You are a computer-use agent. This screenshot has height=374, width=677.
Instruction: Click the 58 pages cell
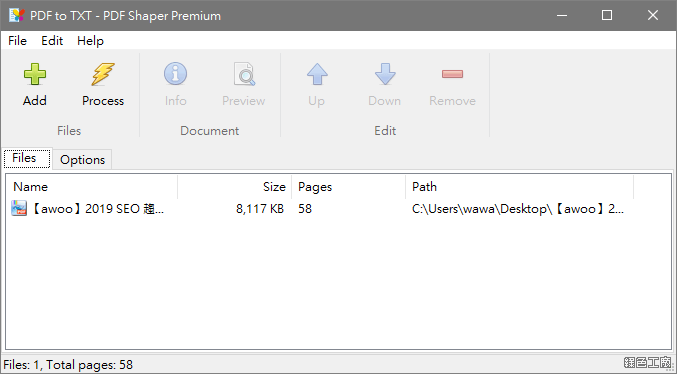point(305,209)
